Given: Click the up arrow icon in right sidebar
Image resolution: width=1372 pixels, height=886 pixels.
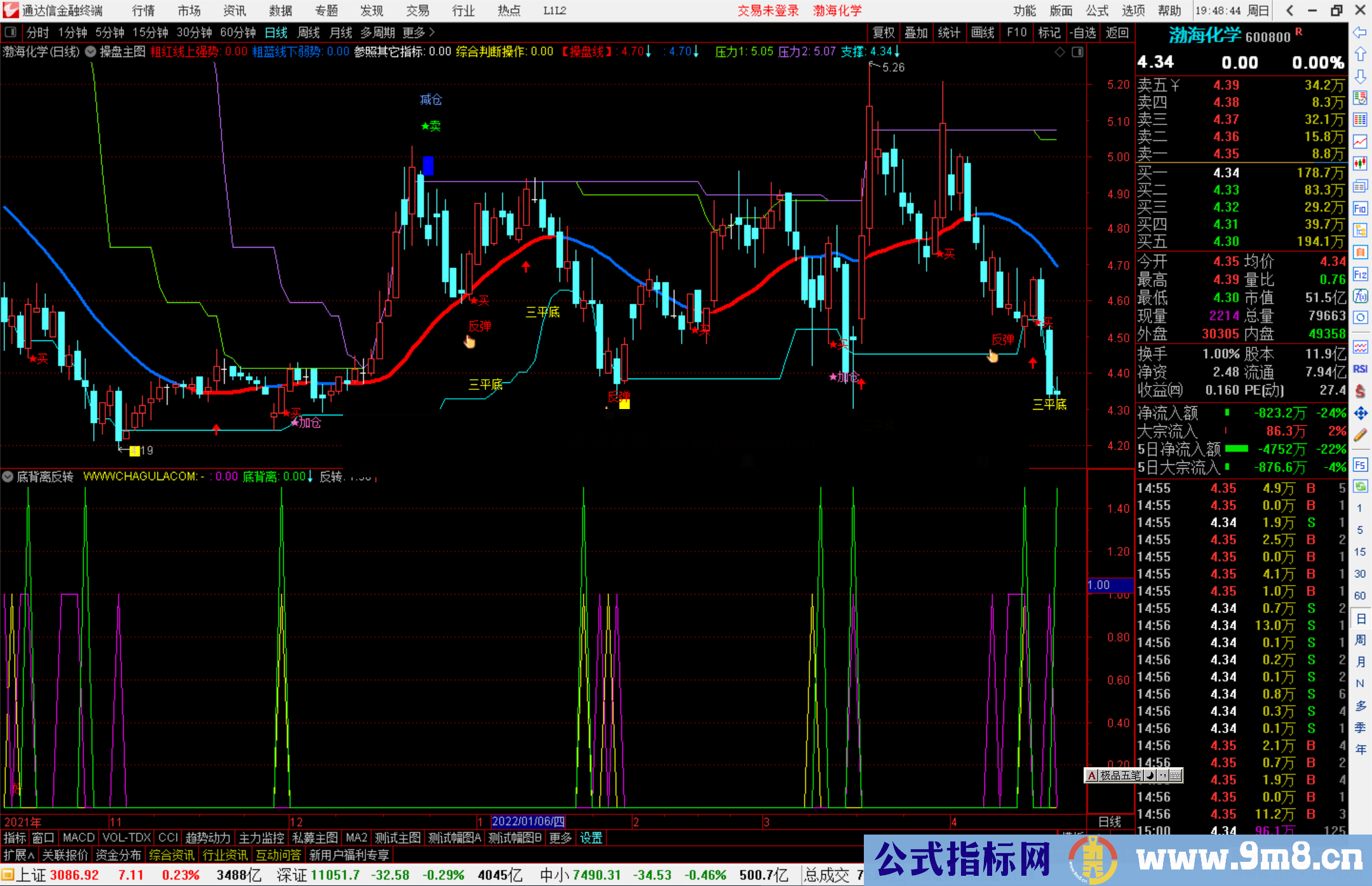Looking at the screenshot, I should (x=1360, y=55).
